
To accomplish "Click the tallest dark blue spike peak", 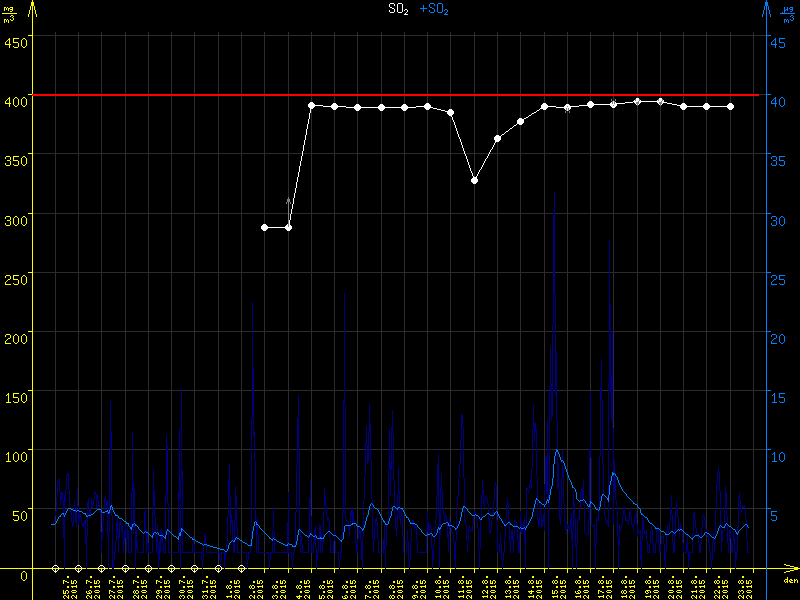I will [x=555, y=193].
